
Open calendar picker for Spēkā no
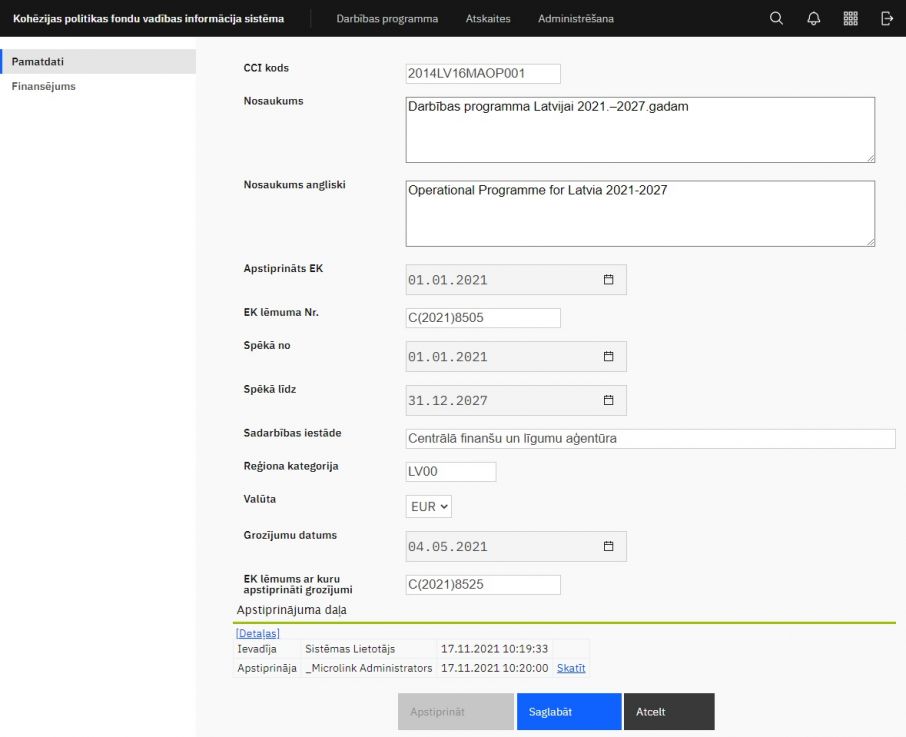(x=608, y=357)
